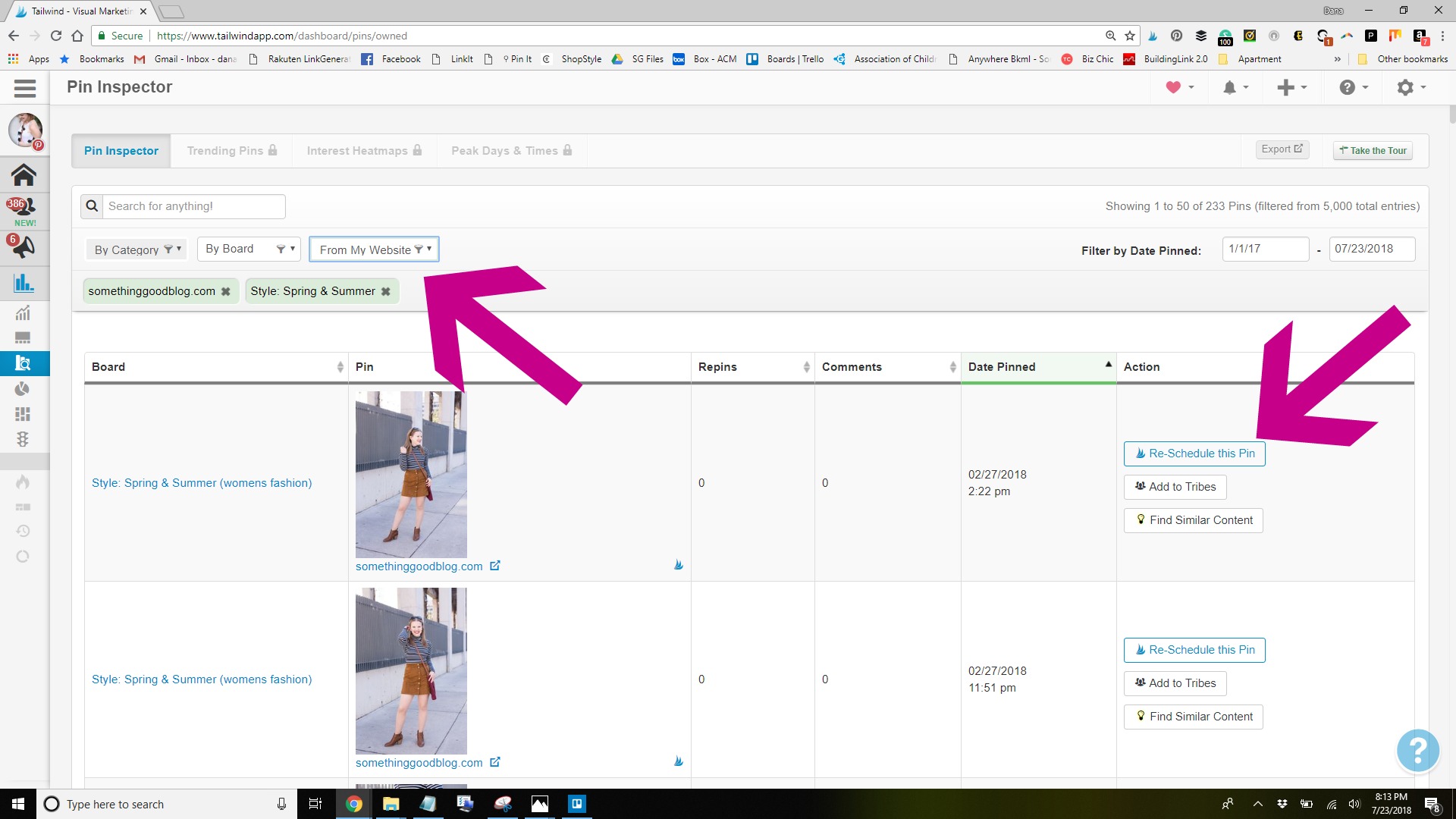Viewport: 1456px width, 819px height.
Task: Open the first pin thumbnail image
Action: click(x=411, y=475)
